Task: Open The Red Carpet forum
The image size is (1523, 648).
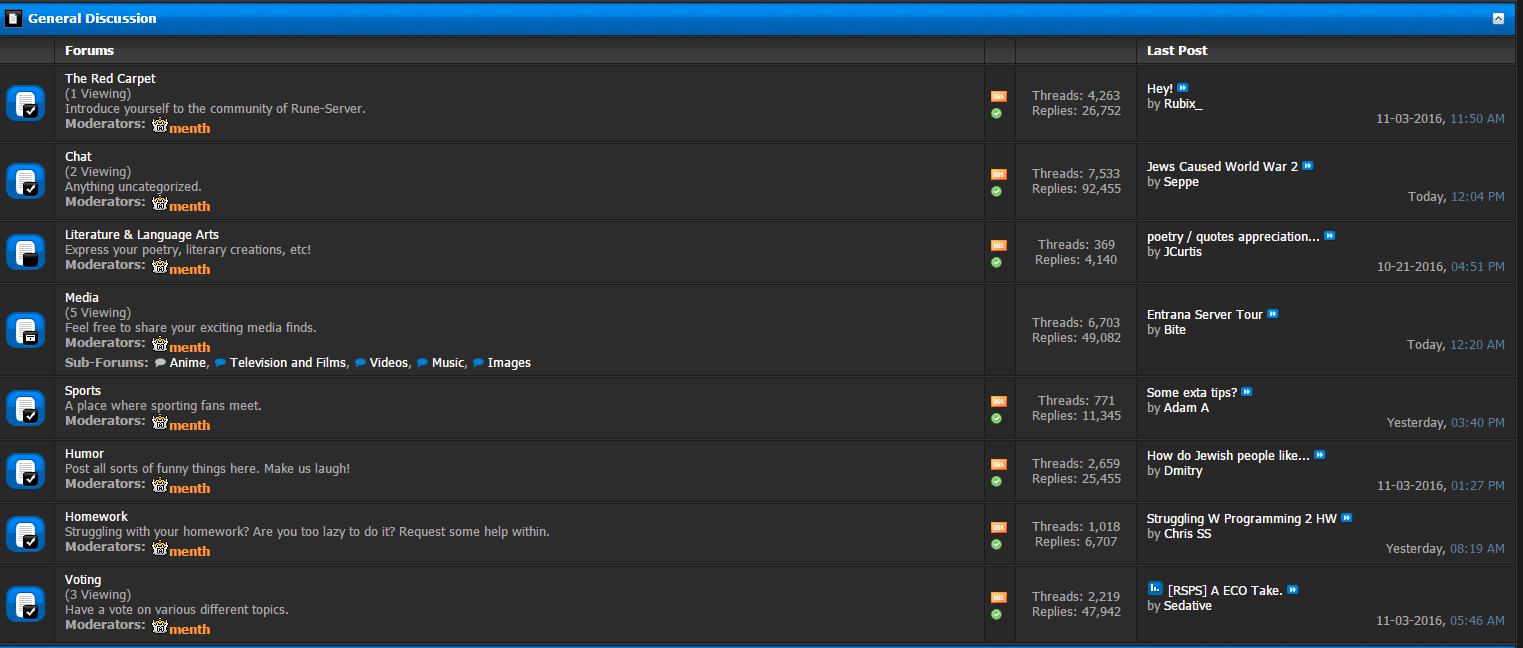Action: (110, 78)
